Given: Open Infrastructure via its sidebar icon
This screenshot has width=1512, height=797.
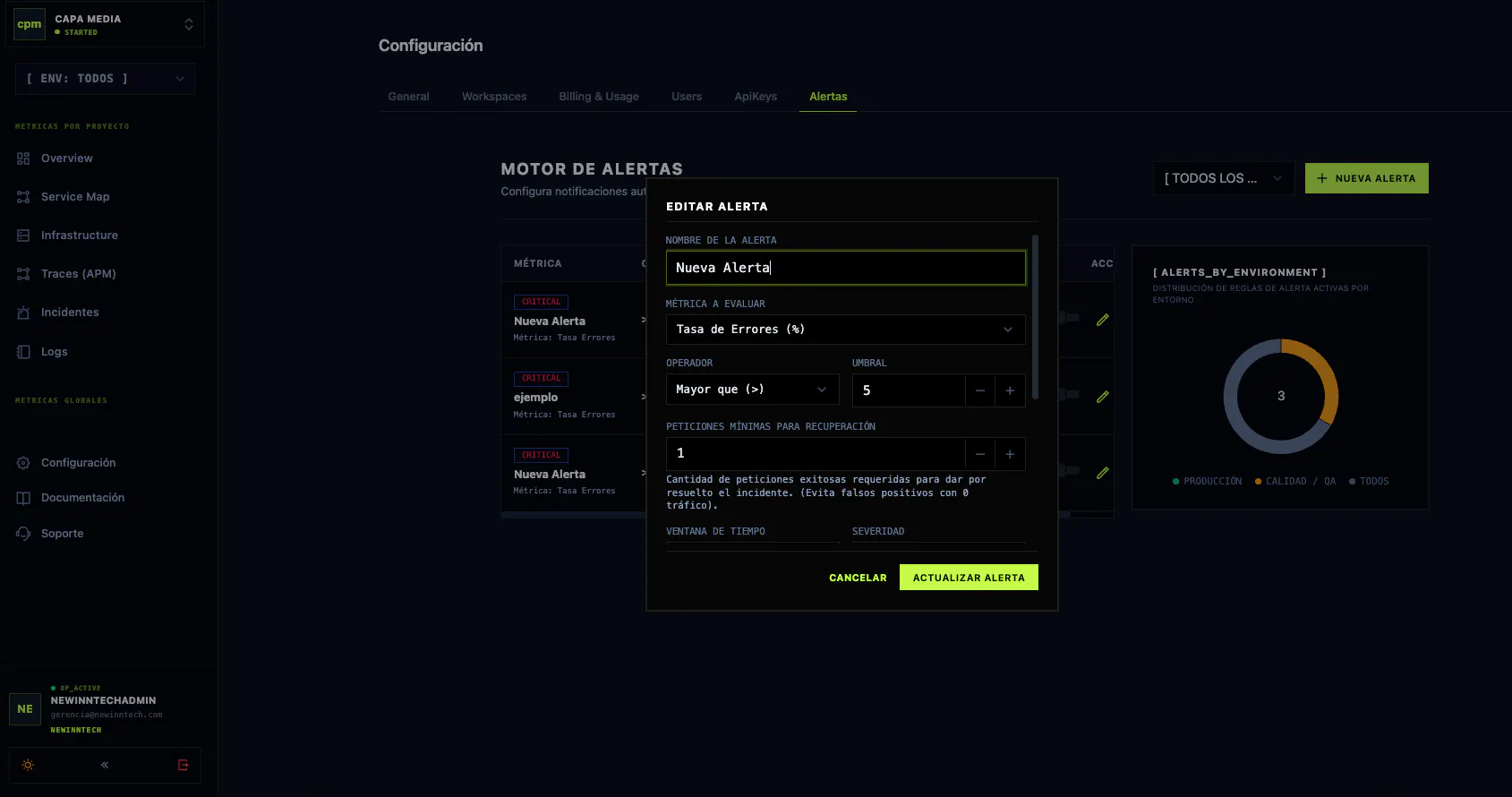Looking at the screenshot, I should pos(23,236).
